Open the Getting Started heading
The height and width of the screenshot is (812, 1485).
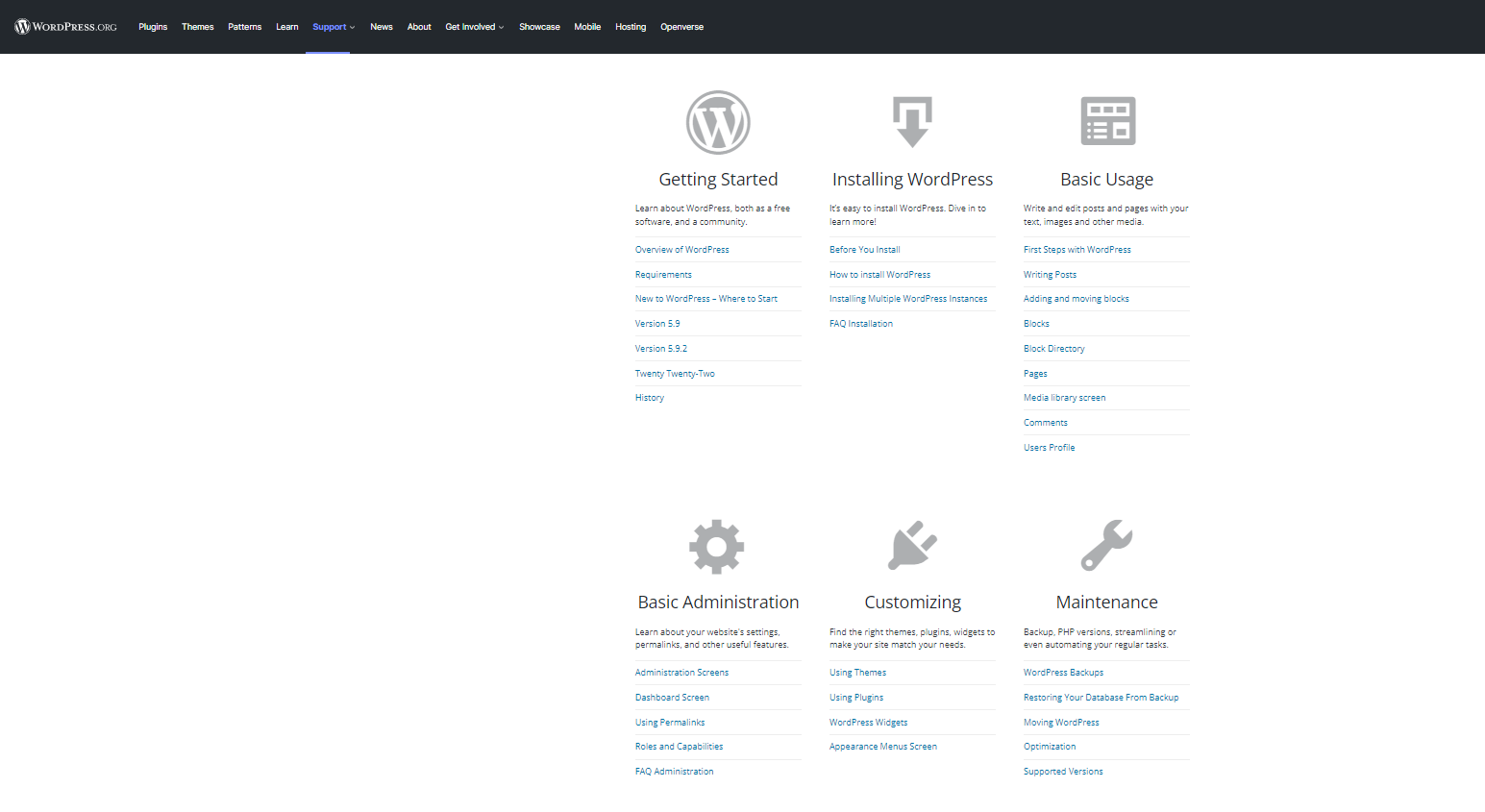(x=718, y=180)
